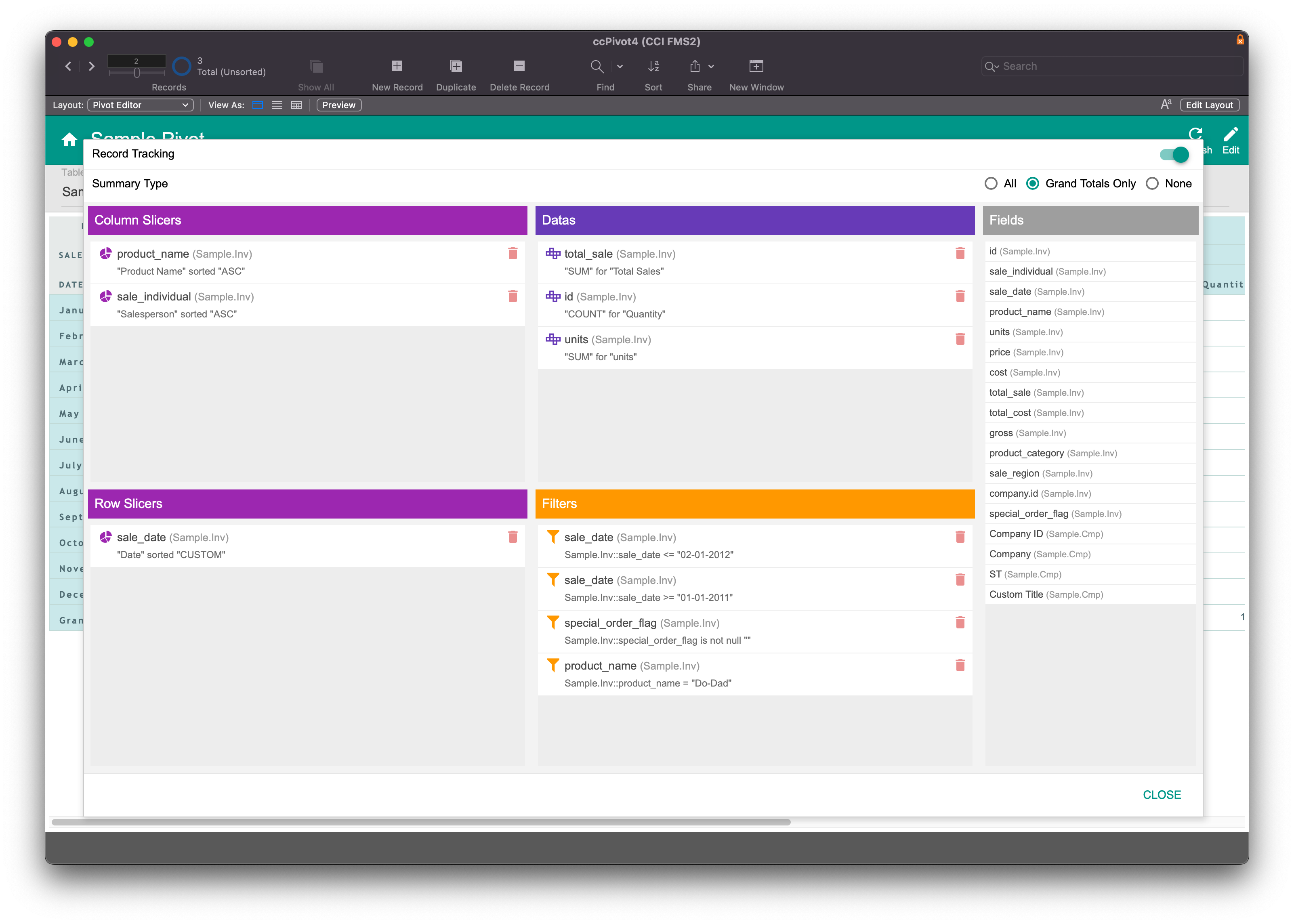
Task: Delete the sale_date row slicer
Action: (512, 537)
